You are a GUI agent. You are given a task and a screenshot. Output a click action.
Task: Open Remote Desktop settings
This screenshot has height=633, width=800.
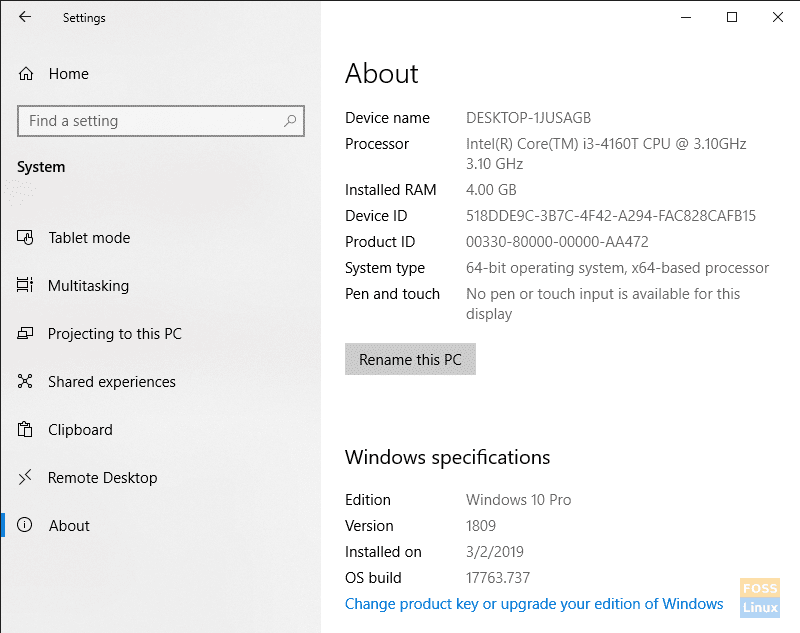(103, 477)
